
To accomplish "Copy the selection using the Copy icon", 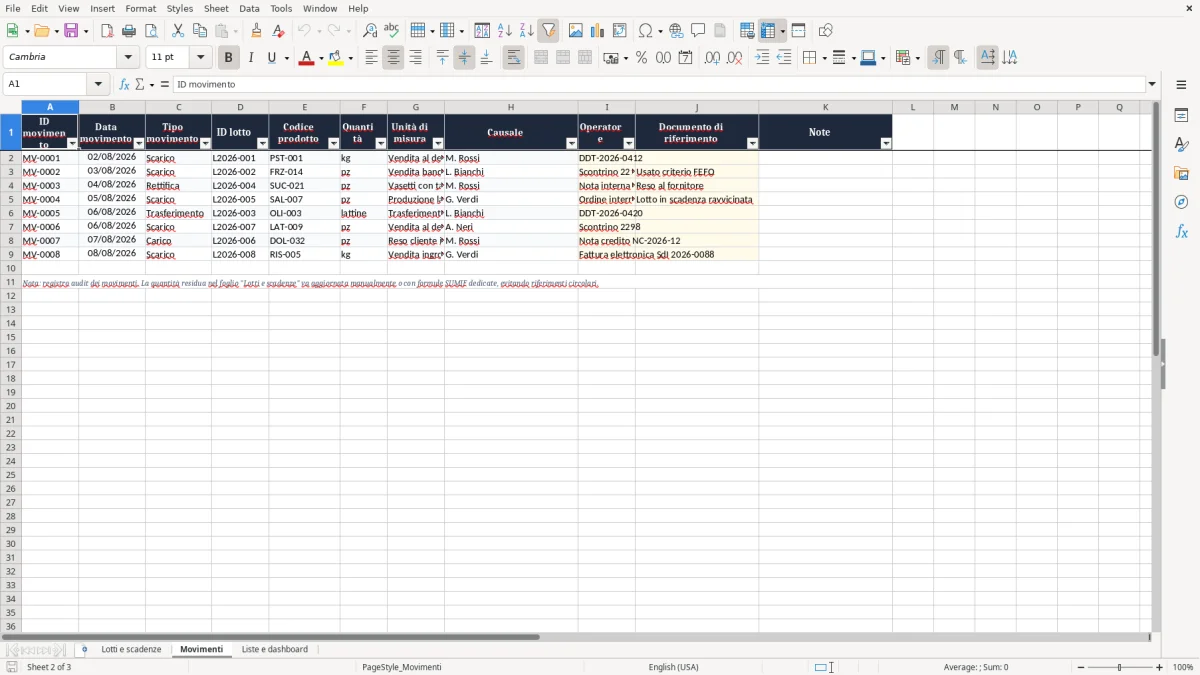I will [200, 31].
